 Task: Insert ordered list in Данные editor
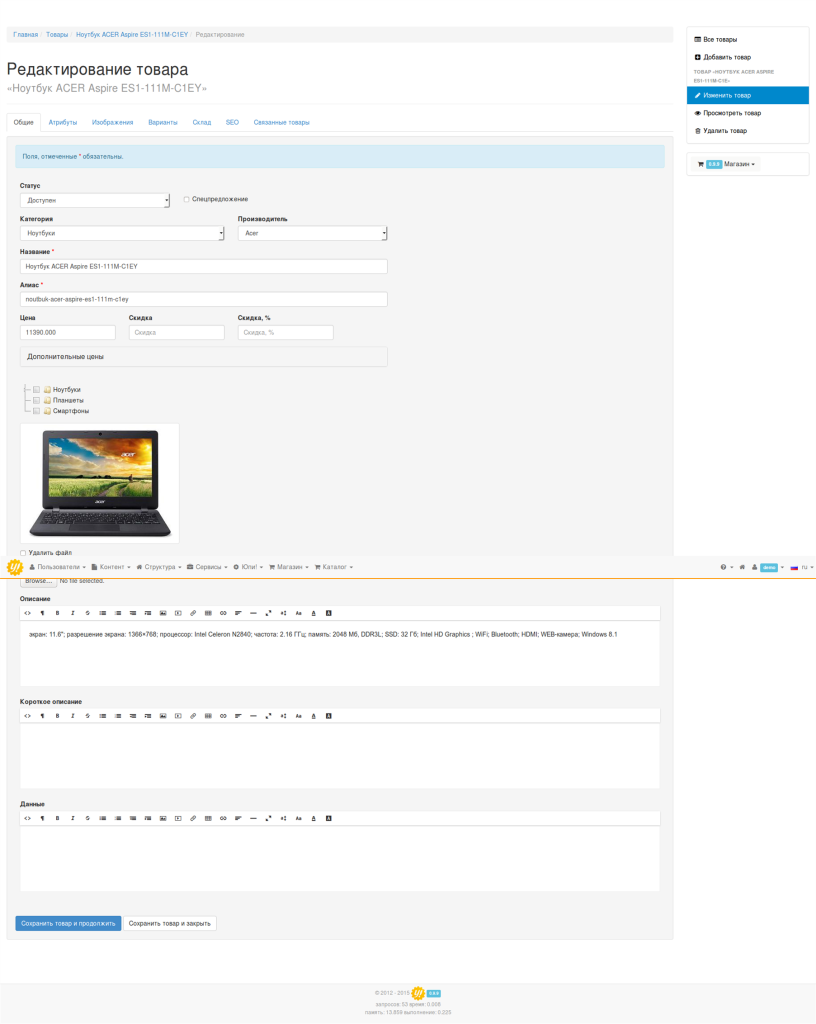(x=118, y=818)
